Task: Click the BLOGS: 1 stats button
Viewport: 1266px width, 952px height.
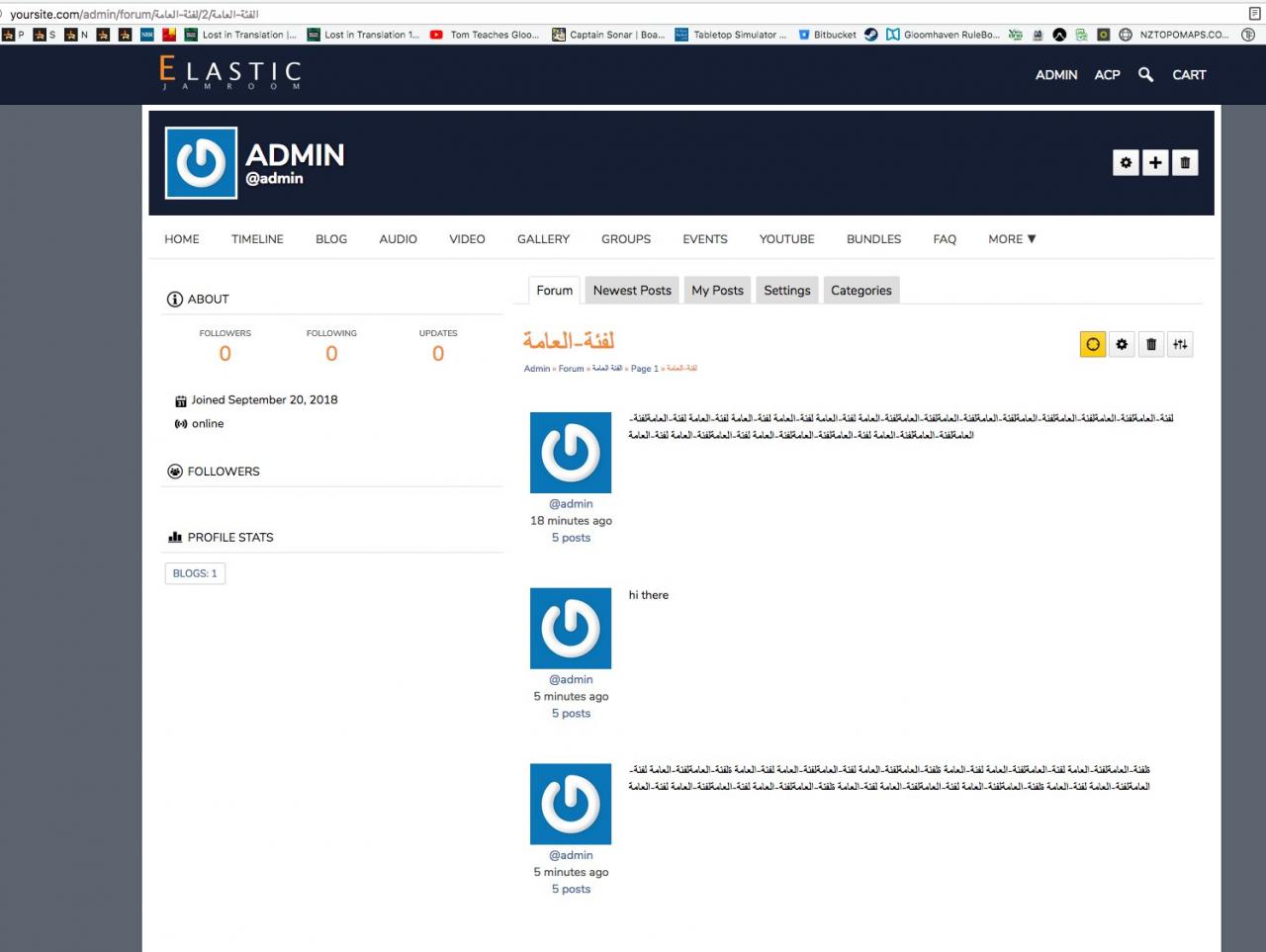Action: 195,573
